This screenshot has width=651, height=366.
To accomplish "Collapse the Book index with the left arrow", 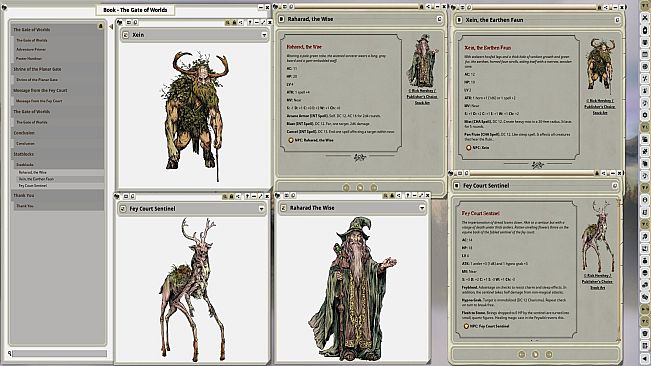I will (111, 27).
